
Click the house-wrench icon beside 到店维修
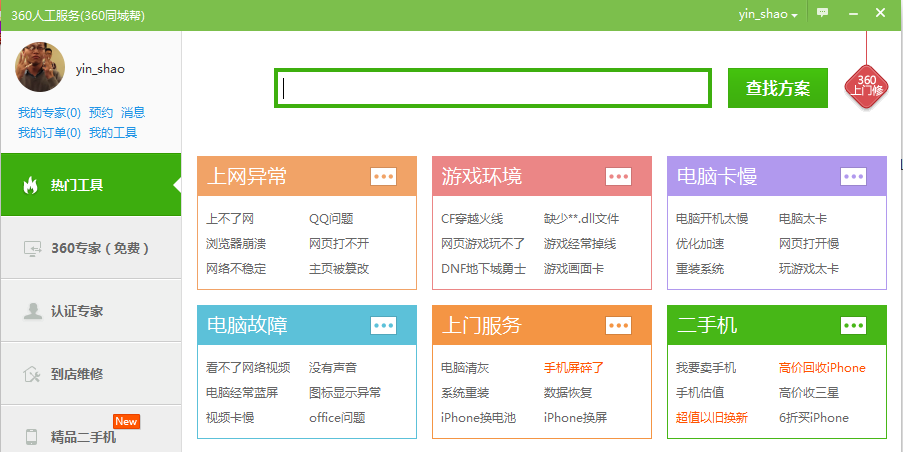click(x=32, y=374)
